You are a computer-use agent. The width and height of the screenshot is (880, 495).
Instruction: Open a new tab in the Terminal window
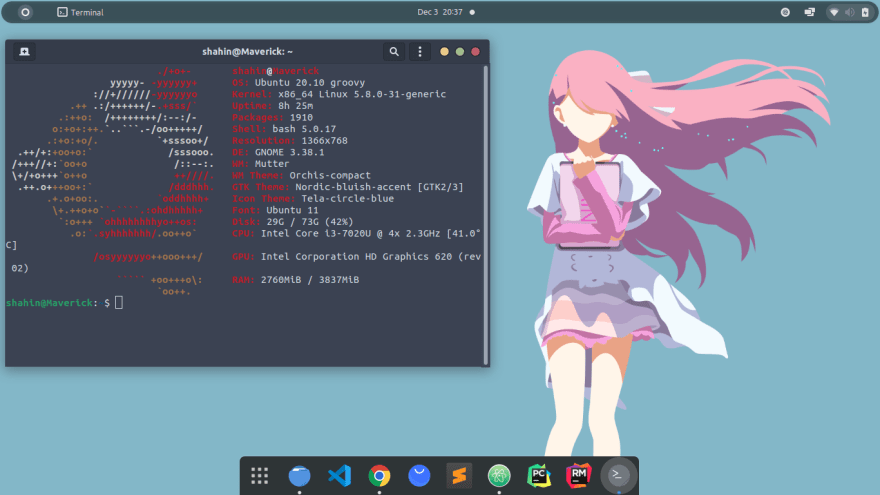(24, 52)
